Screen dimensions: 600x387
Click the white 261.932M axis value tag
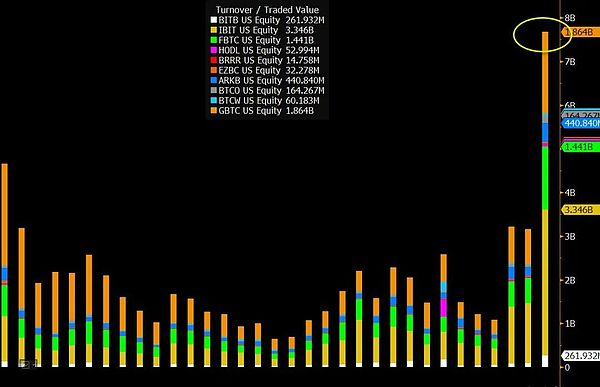[x=580, y=356]
